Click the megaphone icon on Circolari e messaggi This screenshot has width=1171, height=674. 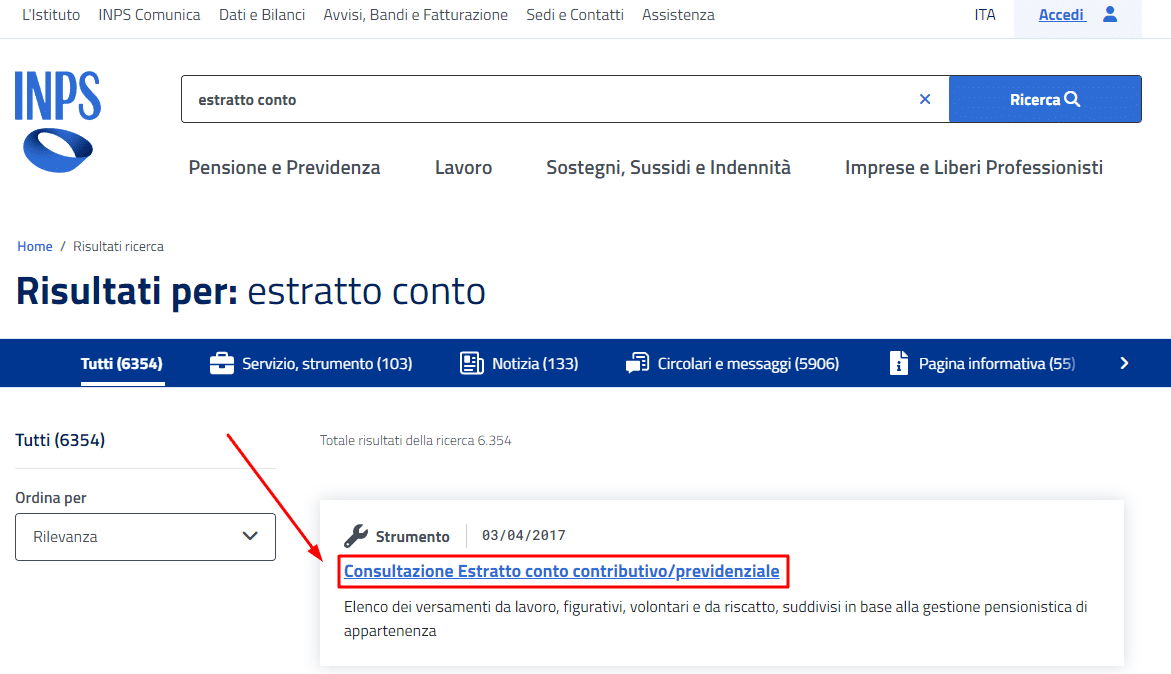pyautogui.click(x=637, y=363)
